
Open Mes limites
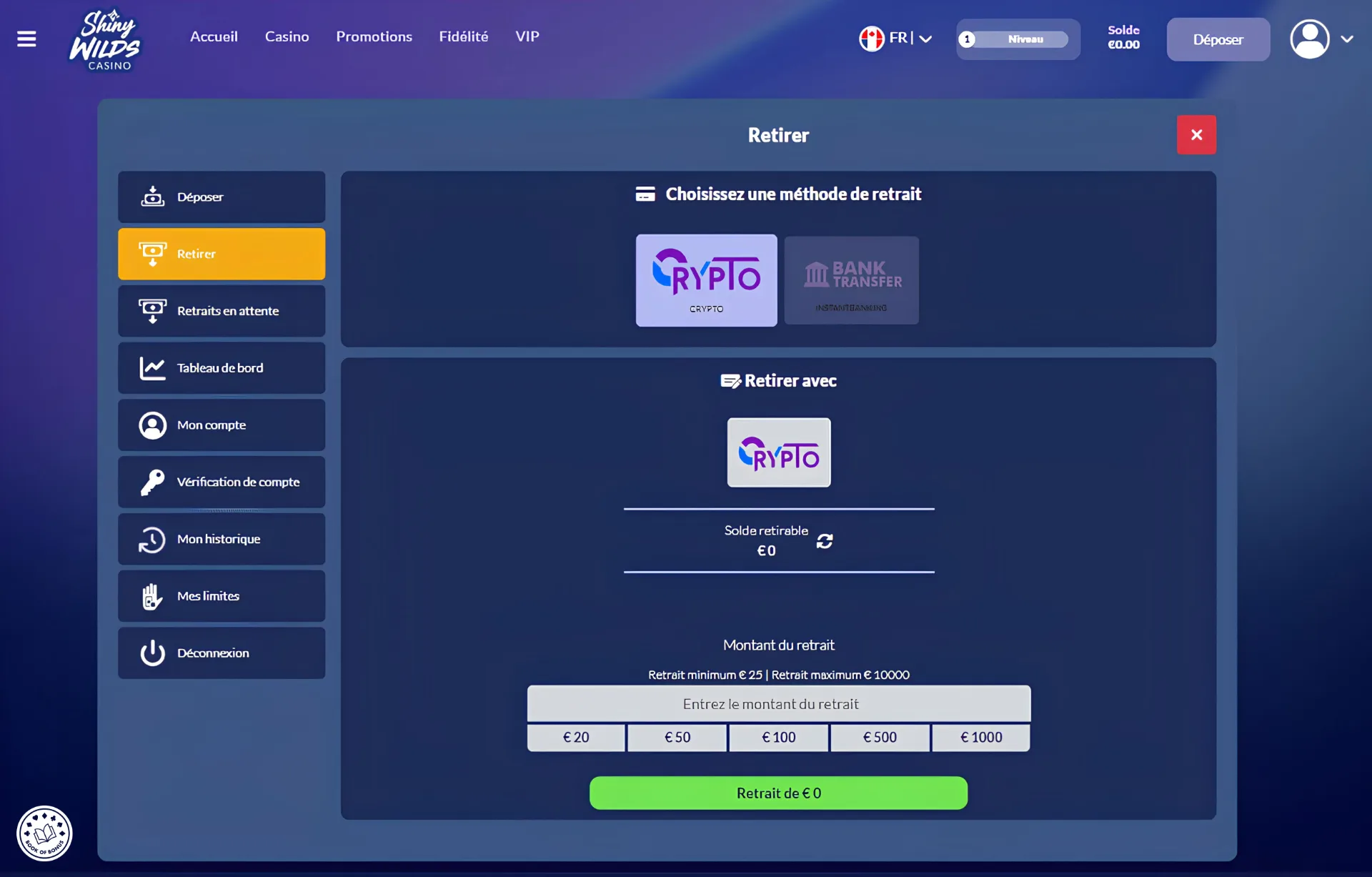pyautogui.click(x=222, y=596)
